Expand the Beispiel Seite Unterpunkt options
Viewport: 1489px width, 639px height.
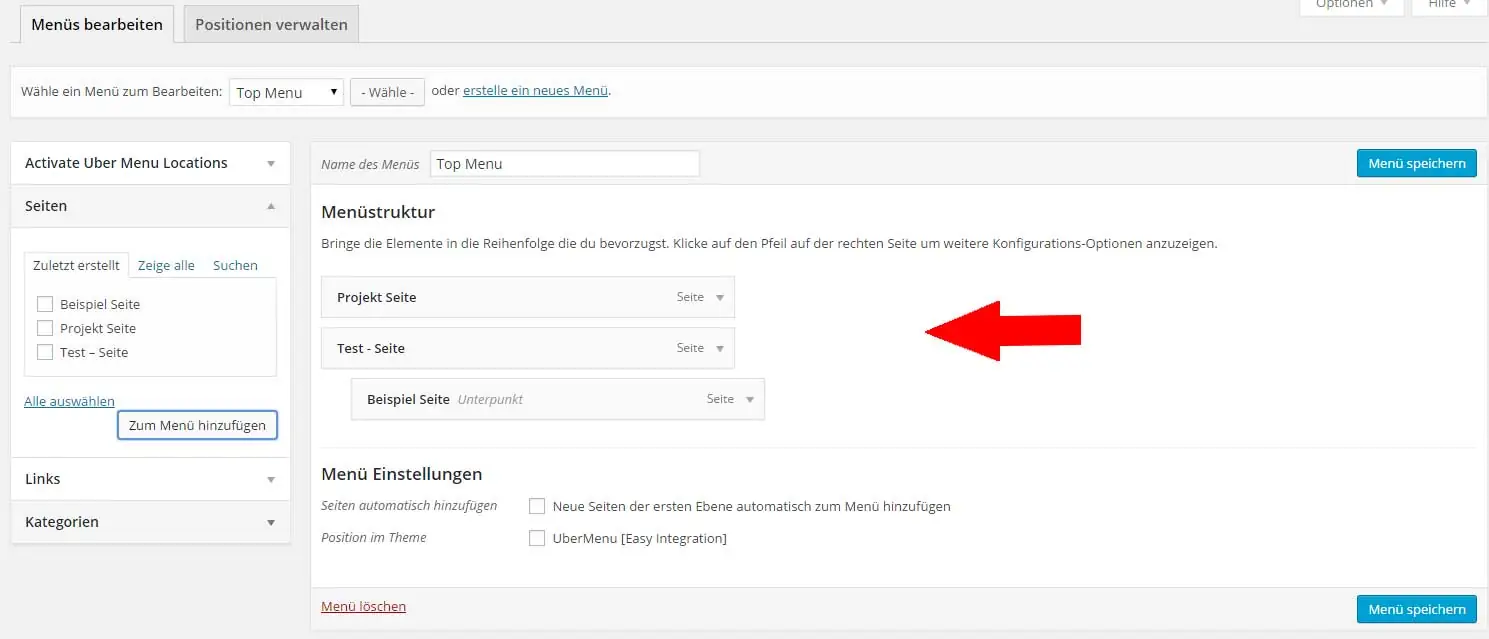point(749,398)
